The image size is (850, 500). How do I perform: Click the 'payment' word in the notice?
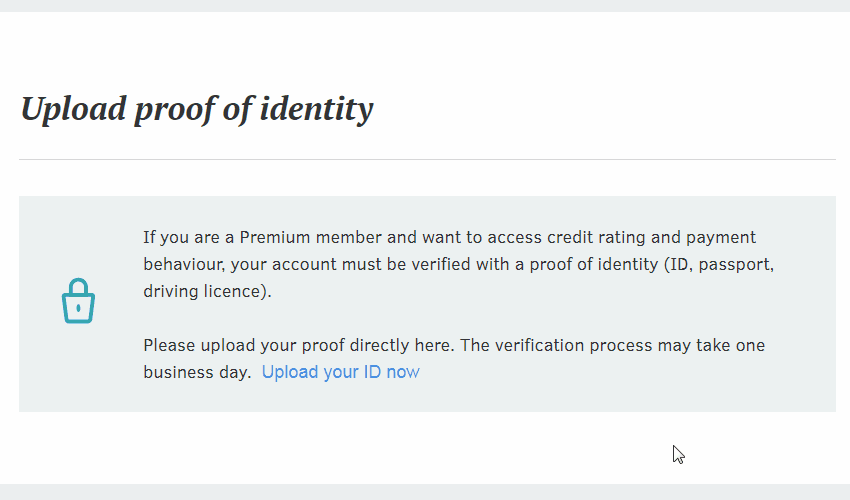tap(720, 238)
